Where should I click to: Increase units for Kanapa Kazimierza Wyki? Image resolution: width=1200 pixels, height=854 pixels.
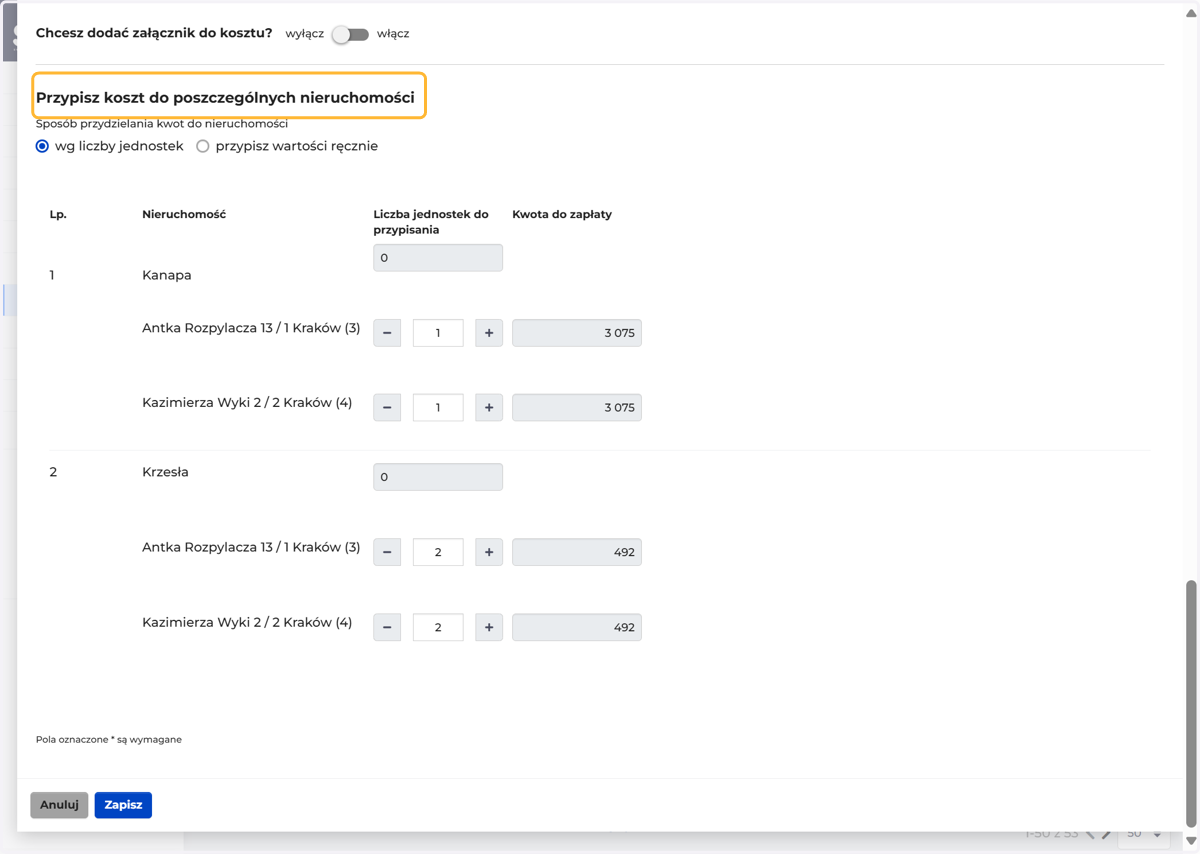click(489, 408)
